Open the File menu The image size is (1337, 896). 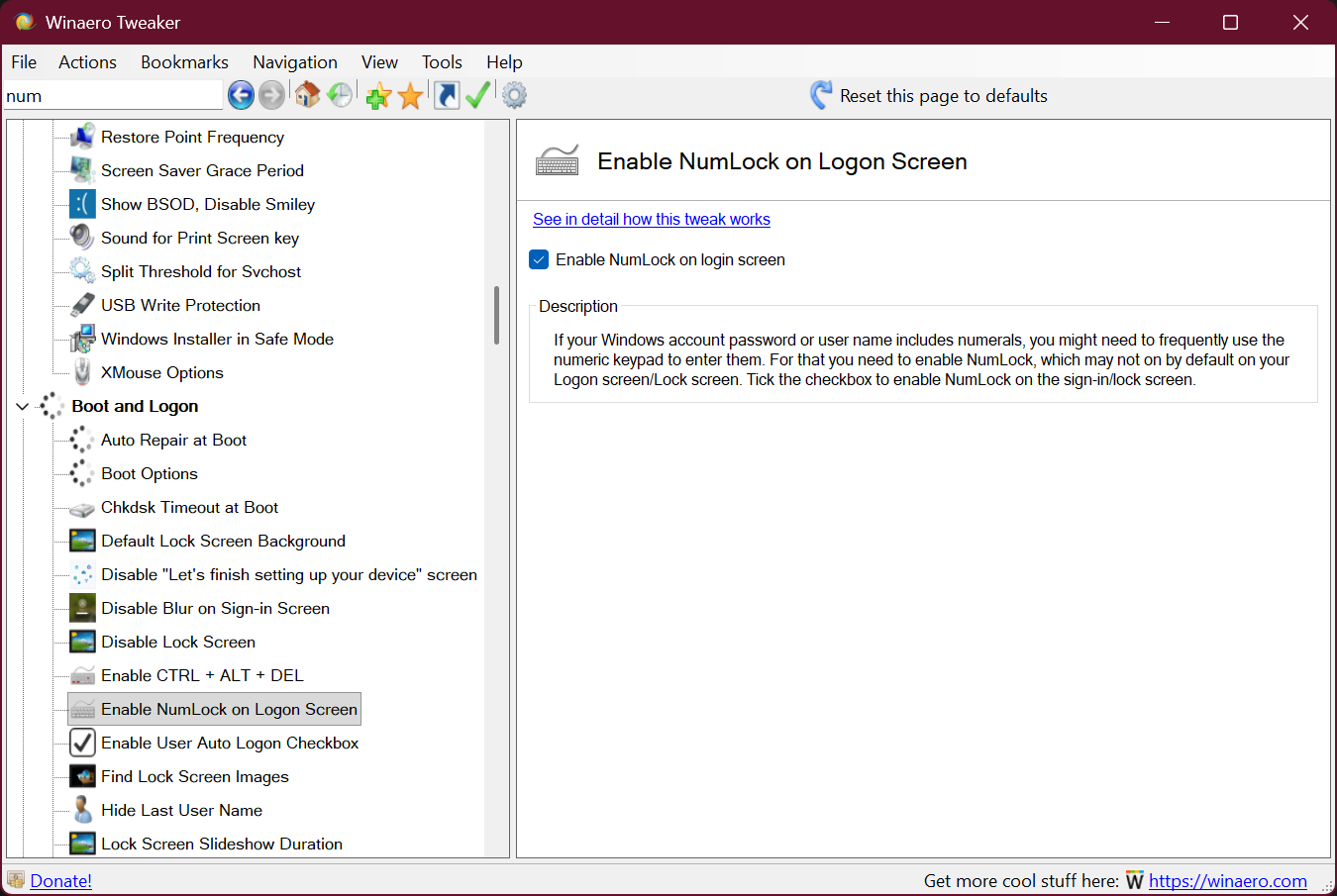[24, 62]
